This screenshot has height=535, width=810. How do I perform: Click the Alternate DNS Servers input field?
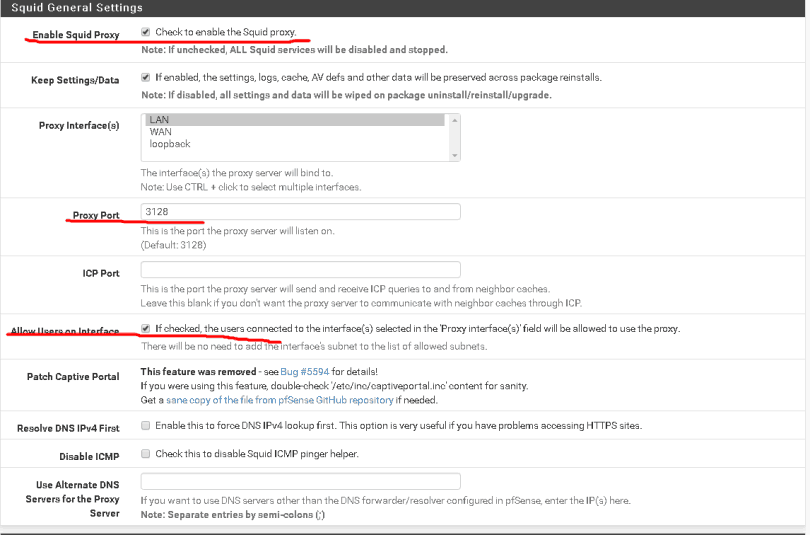300,481
